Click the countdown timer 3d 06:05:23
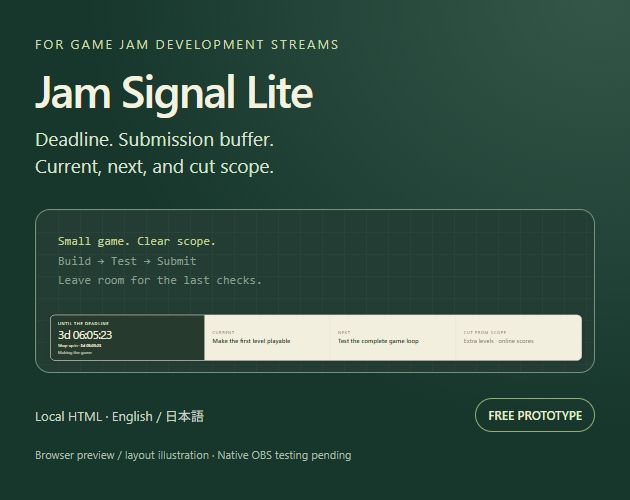Screen dimensions: 630x500 click(85, 335)
